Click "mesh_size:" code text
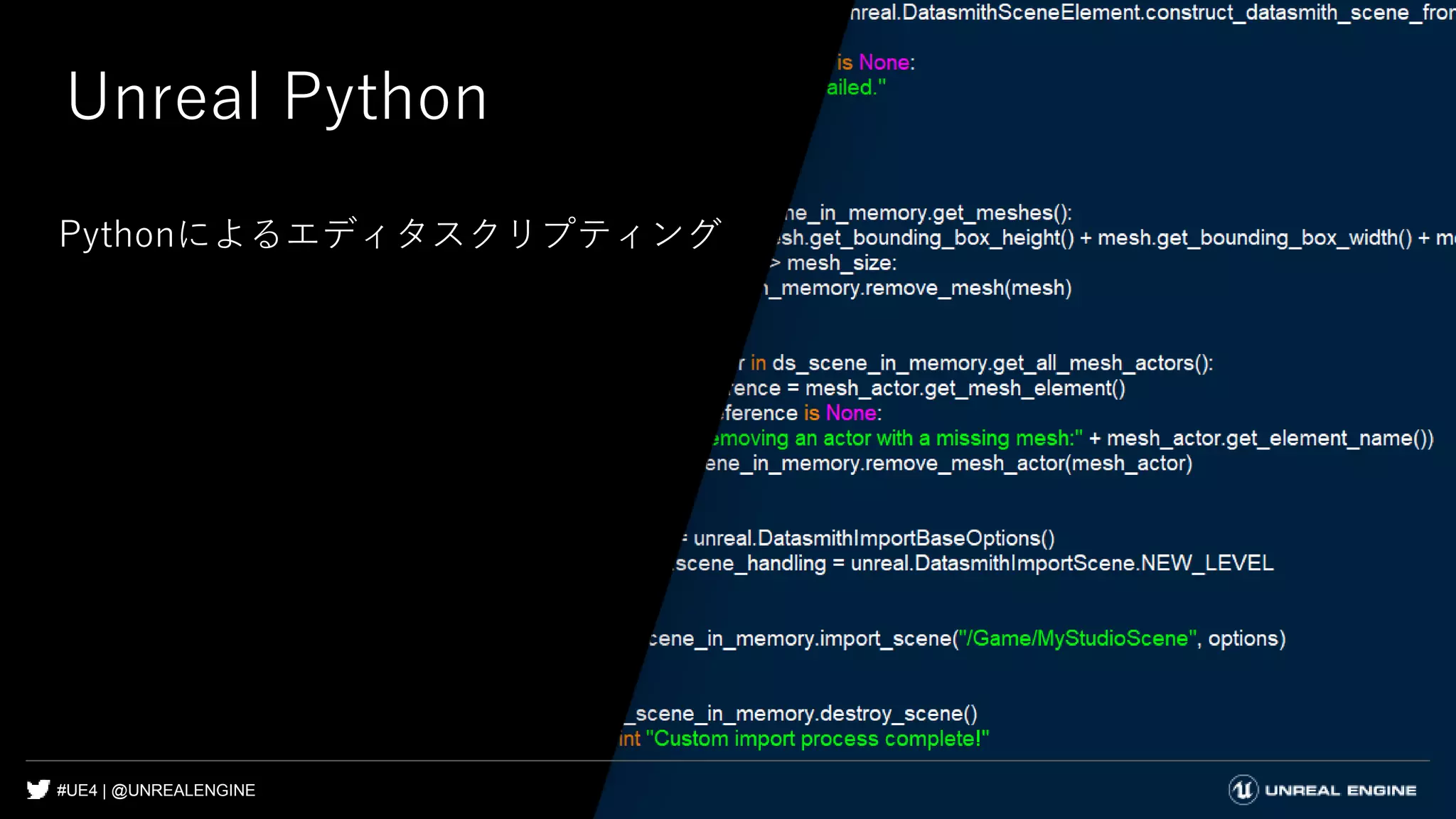Screen dimensions: 1456x819 [842, 263]
